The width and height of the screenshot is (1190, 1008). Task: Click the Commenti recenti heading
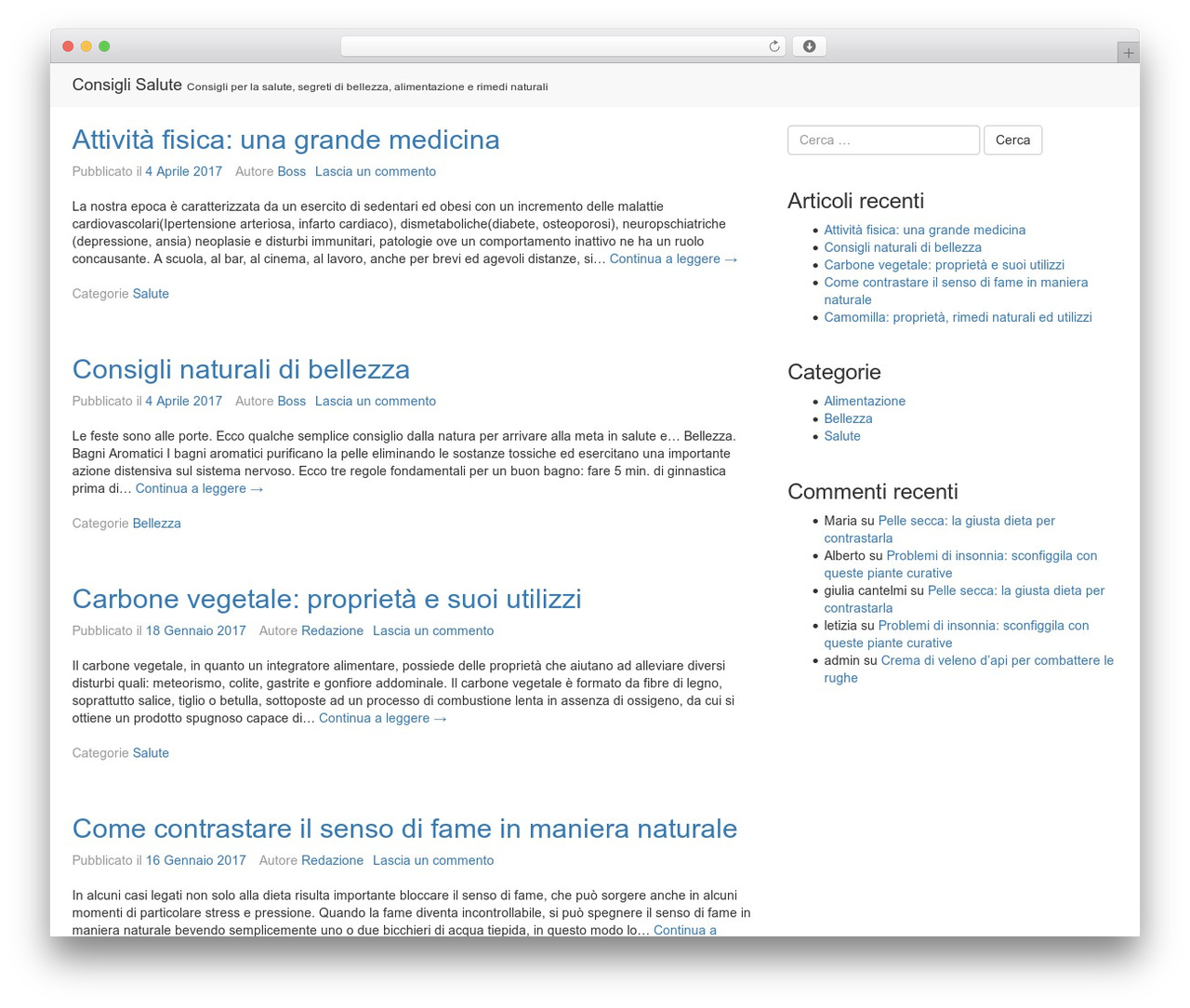(872, 492)
